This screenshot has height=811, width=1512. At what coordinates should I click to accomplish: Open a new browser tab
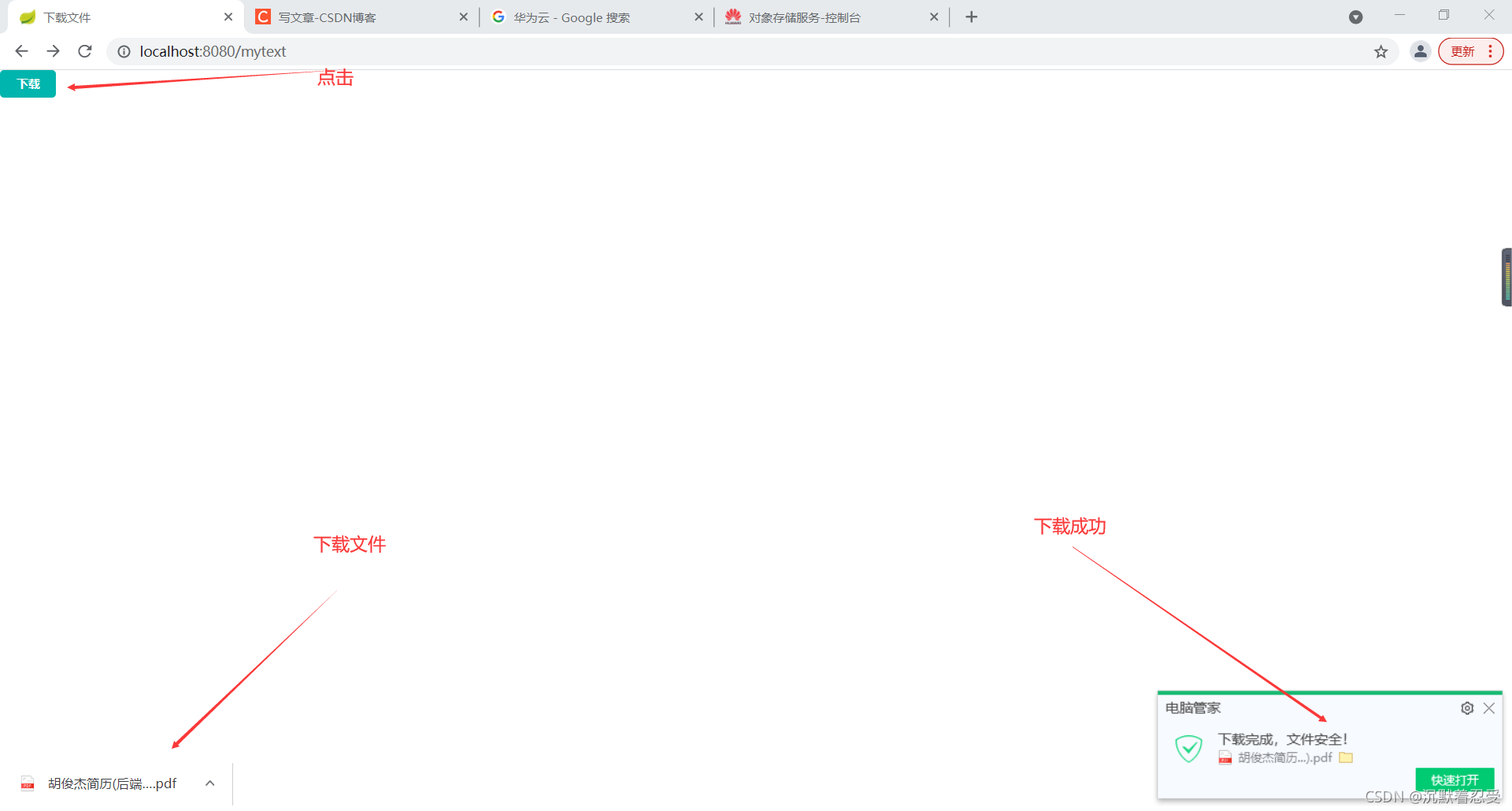click(972, 17)
